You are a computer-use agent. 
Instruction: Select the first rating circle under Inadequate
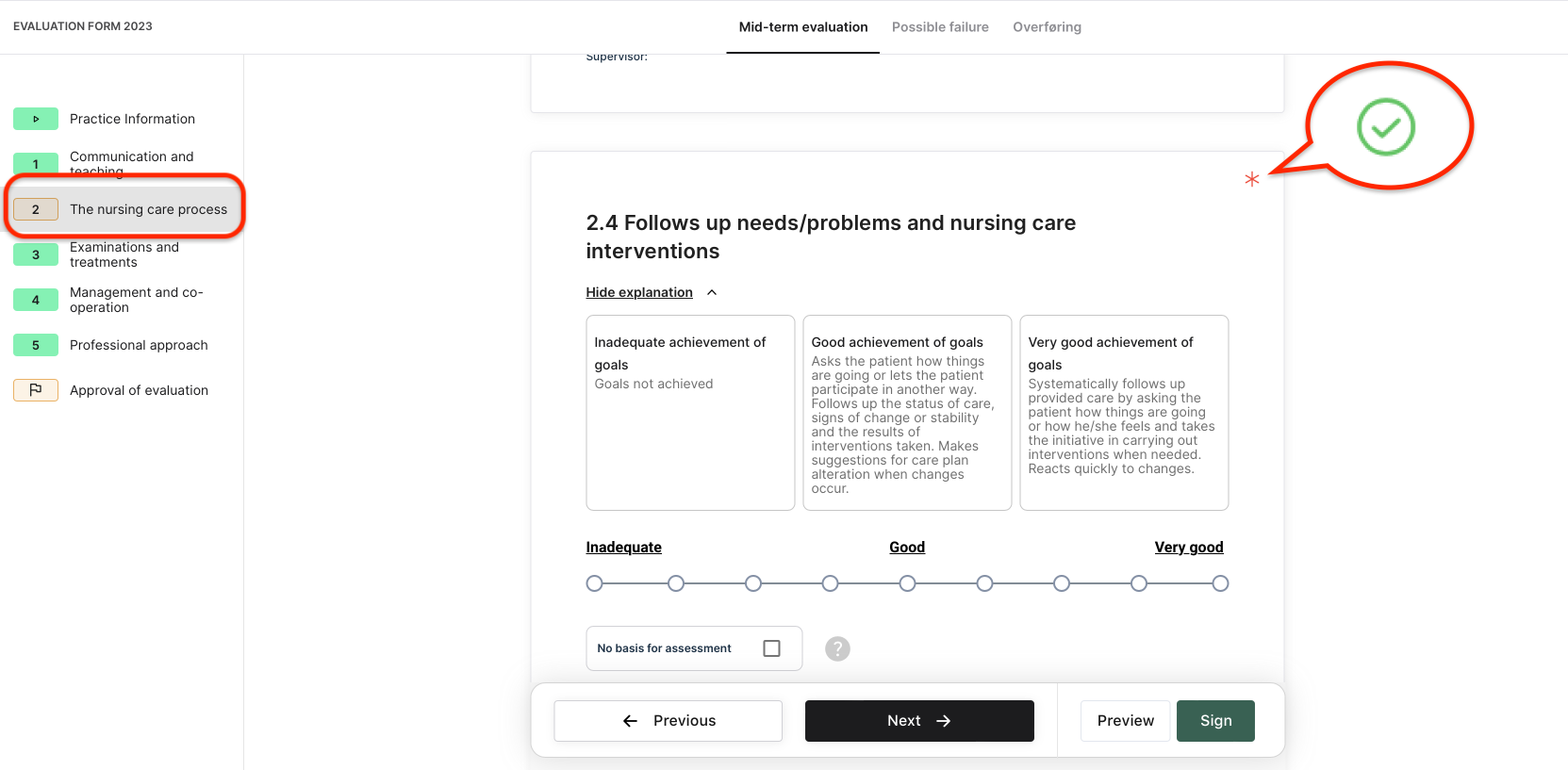[x=594, y=583]
